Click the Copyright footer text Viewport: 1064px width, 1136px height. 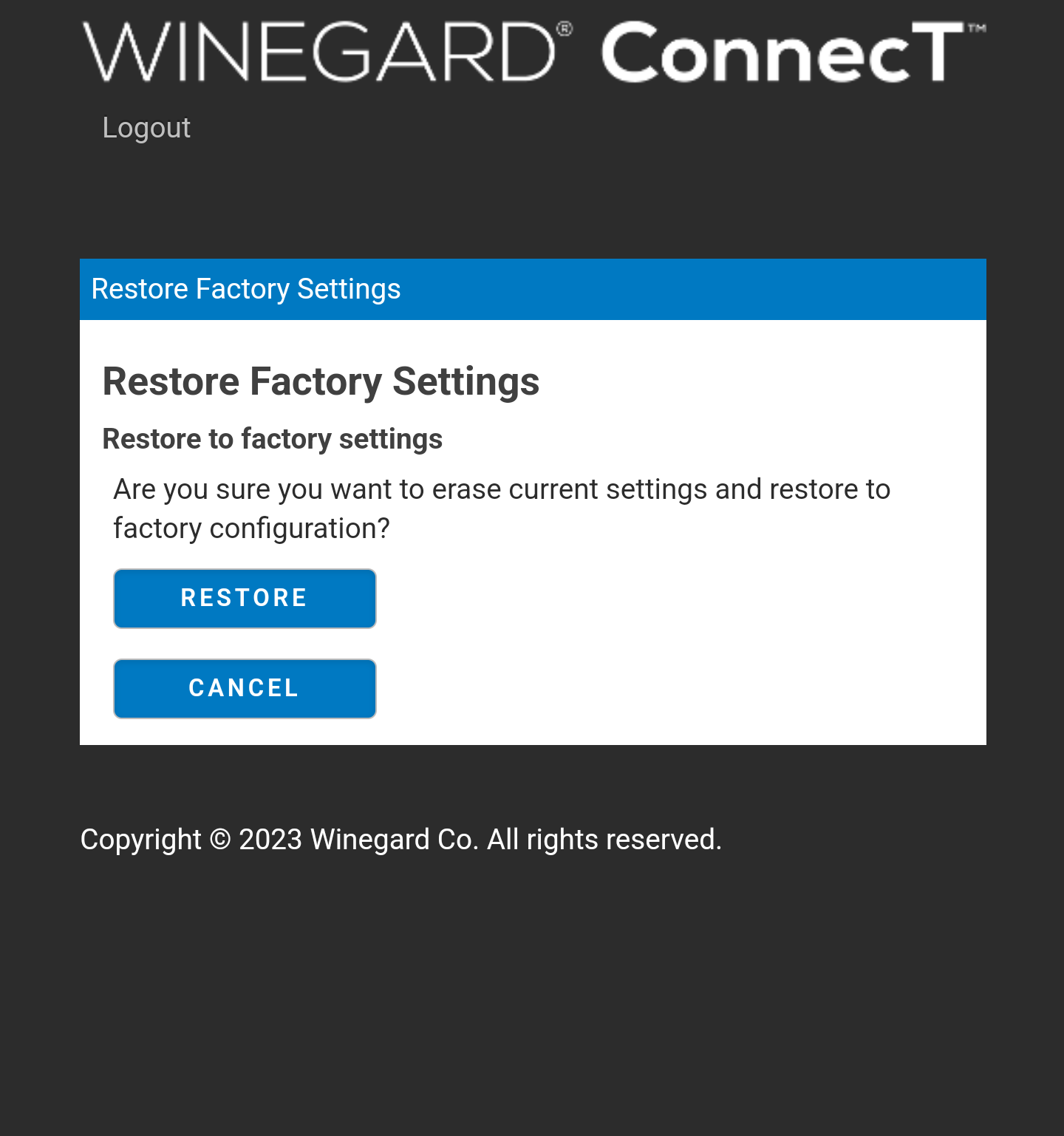400,840
